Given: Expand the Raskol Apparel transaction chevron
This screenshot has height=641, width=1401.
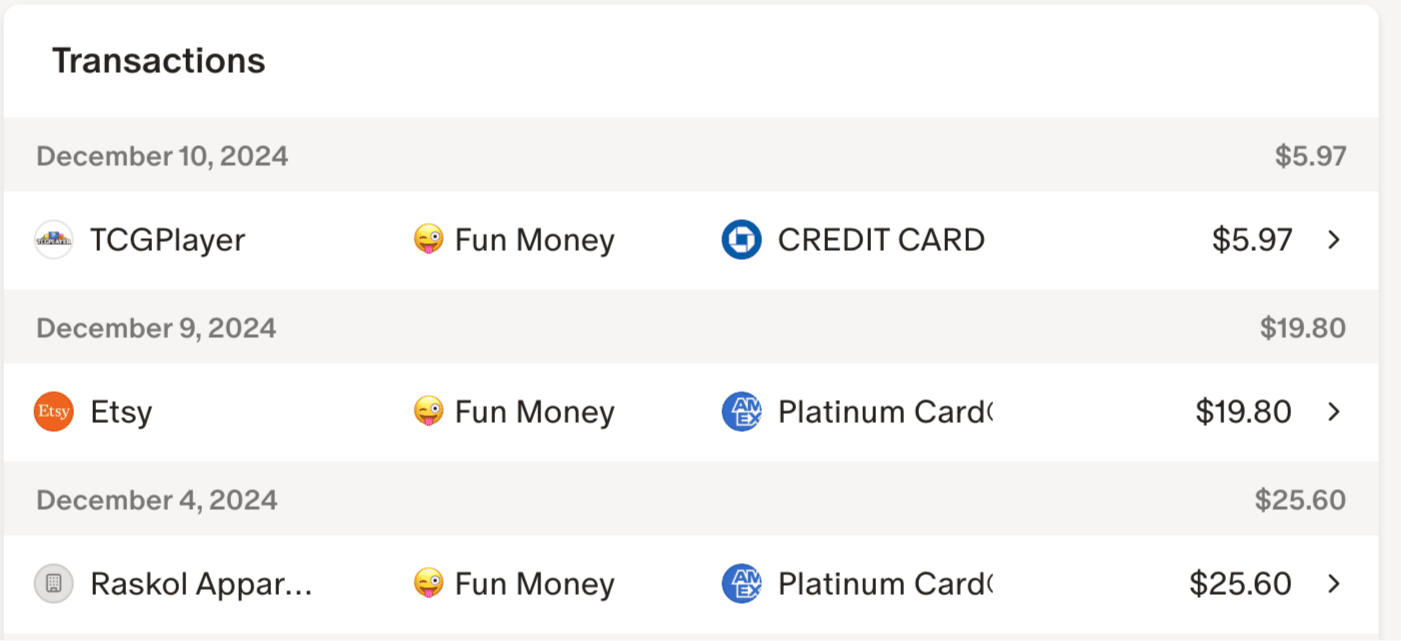Looking at the screenshot, I should click(x=1333, y=584).
